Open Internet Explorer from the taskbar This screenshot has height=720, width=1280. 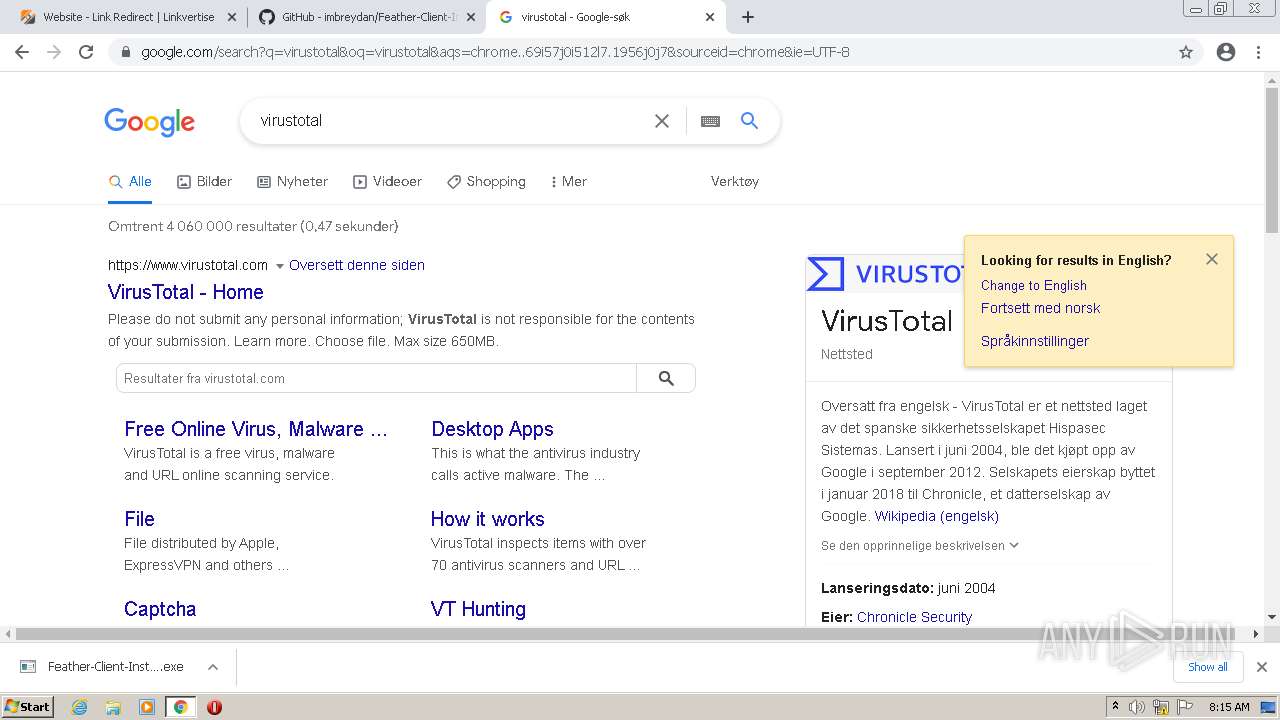coord(80,707)
